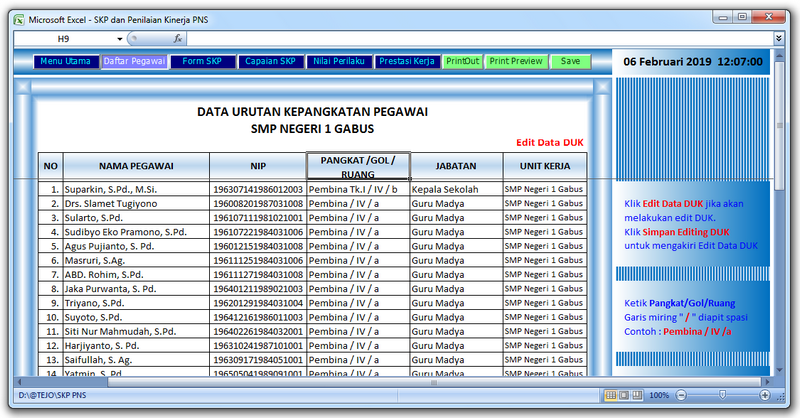Open the Form SKP page

click(x=202, y=61)
